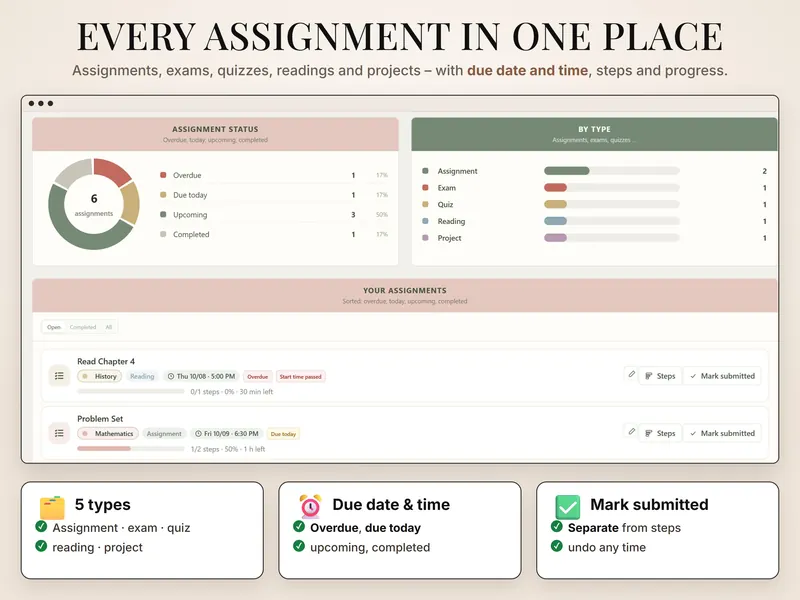Click the red Overdue legend swatch

point(163,175)
